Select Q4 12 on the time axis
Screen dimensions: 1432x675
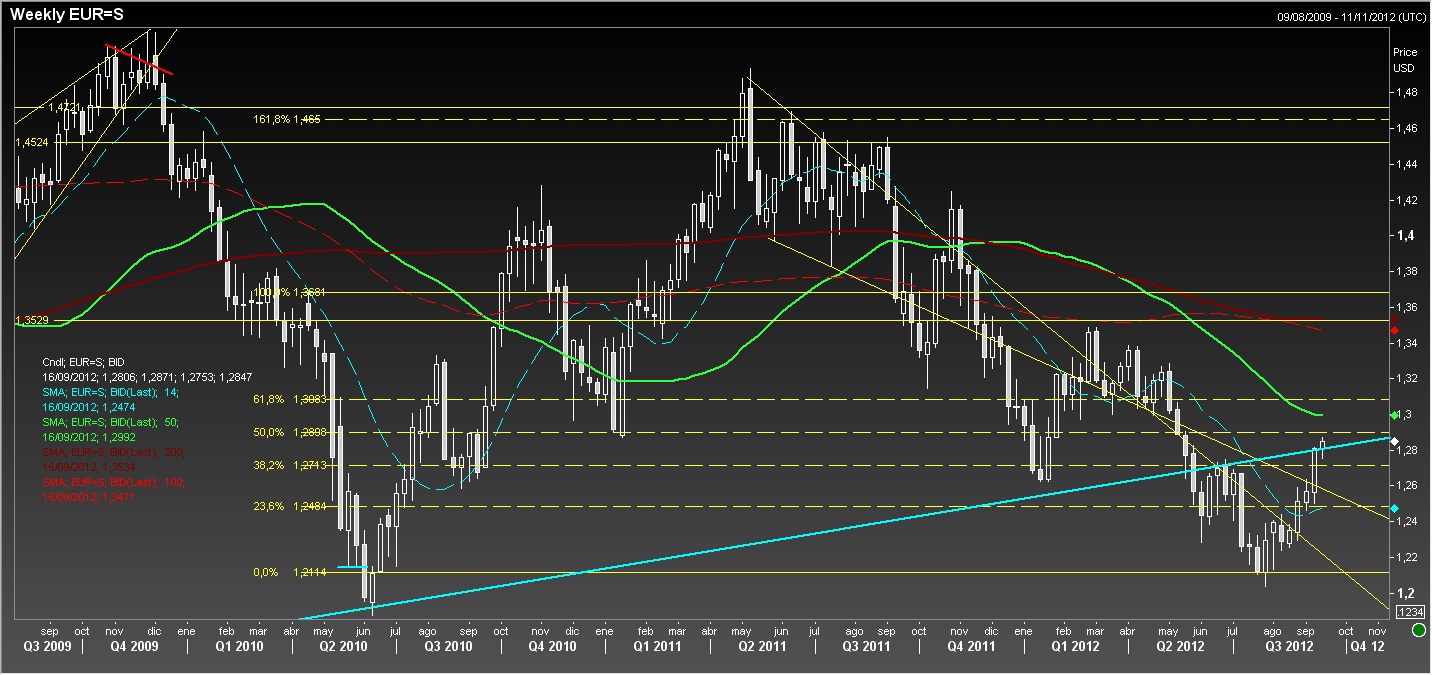[x=1365, y=647]
